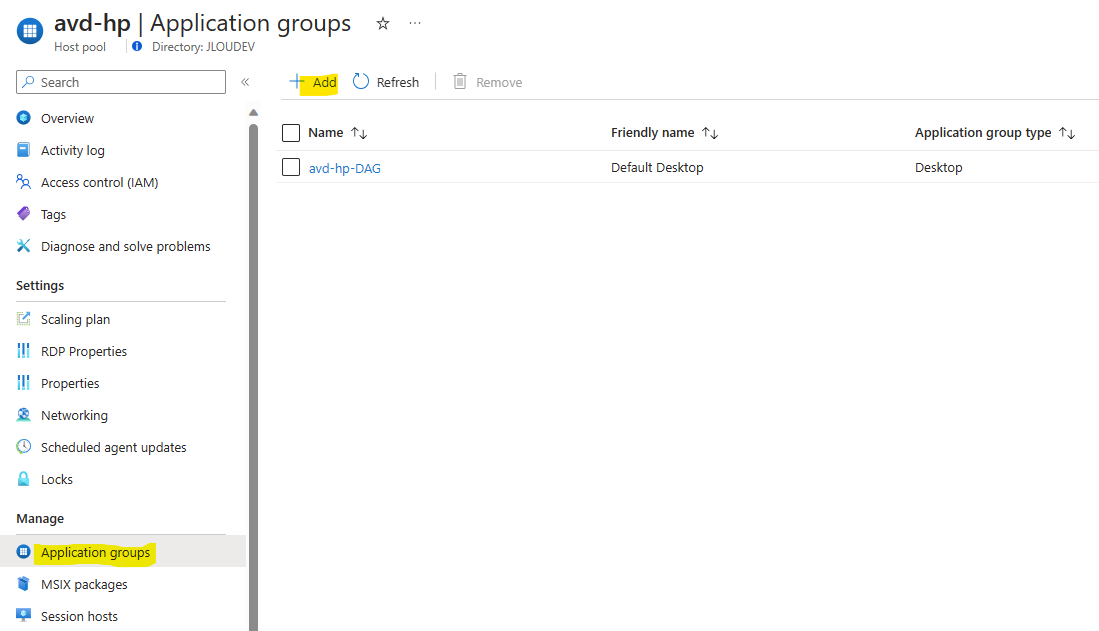Click the avd-hp host pool icon
Image resolution: width=1099 pixels, height=631 pixels.
[x=29, y=31]
